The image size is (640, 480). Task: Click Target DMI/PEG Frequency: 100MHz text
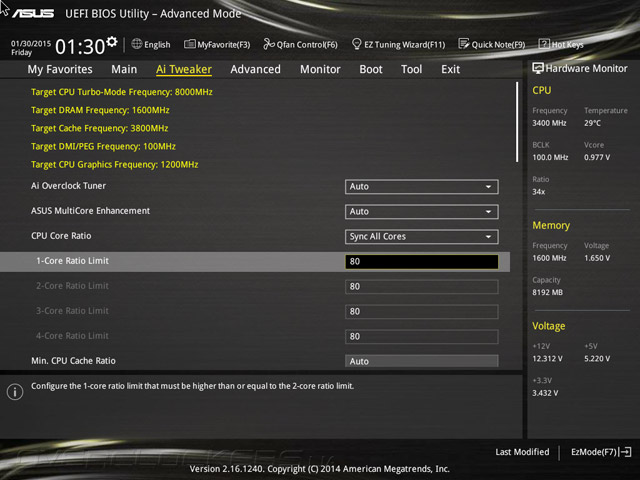[103, 146]
